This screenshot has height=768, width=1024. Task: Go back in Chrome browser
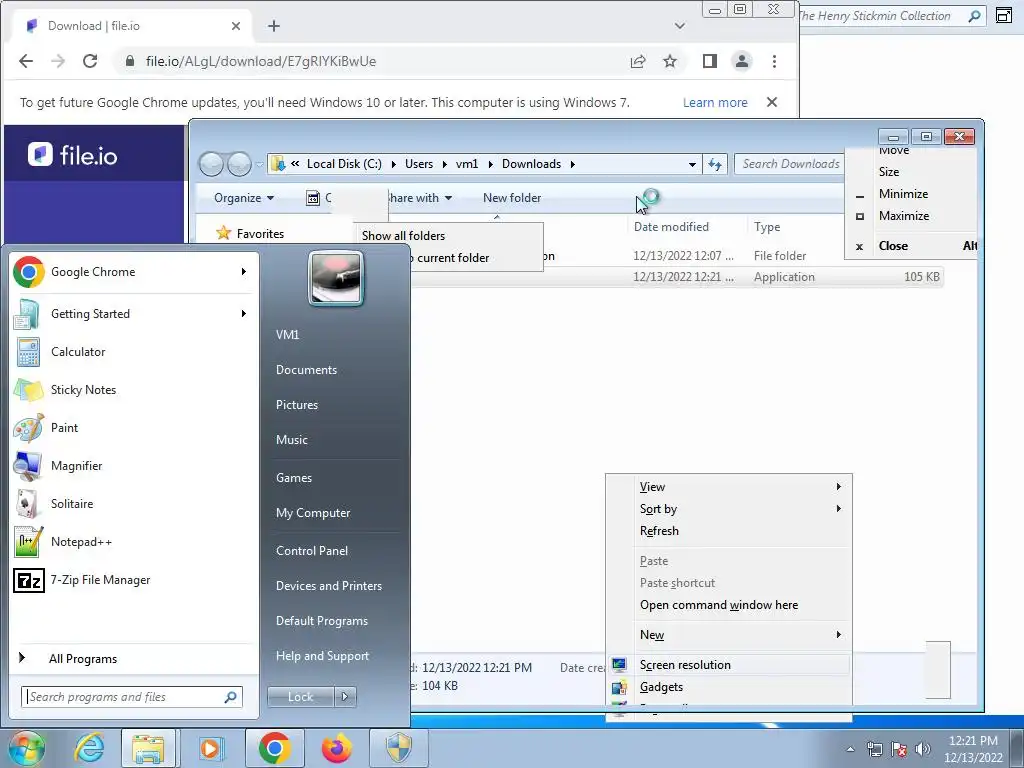click(x=25, y=61)
